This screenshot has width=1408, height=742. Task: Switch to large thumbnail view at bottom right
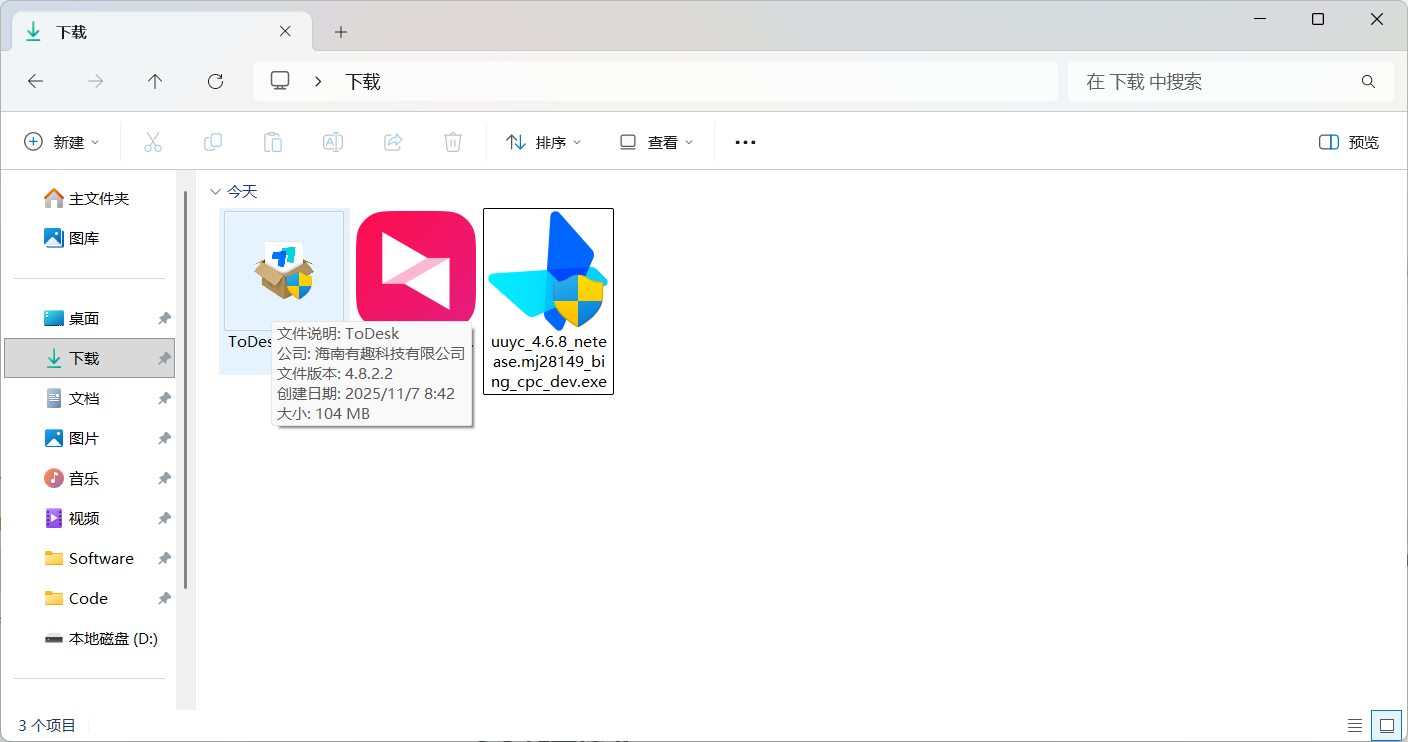coord(1386,725)
